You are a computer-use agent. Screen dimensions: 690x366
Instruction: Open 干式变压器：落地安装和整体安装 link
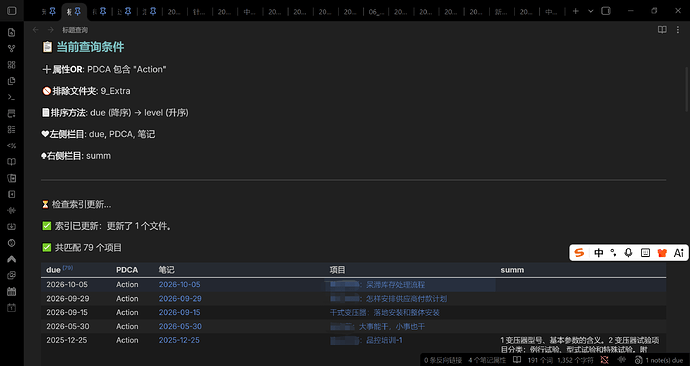(x=385, y=313)
